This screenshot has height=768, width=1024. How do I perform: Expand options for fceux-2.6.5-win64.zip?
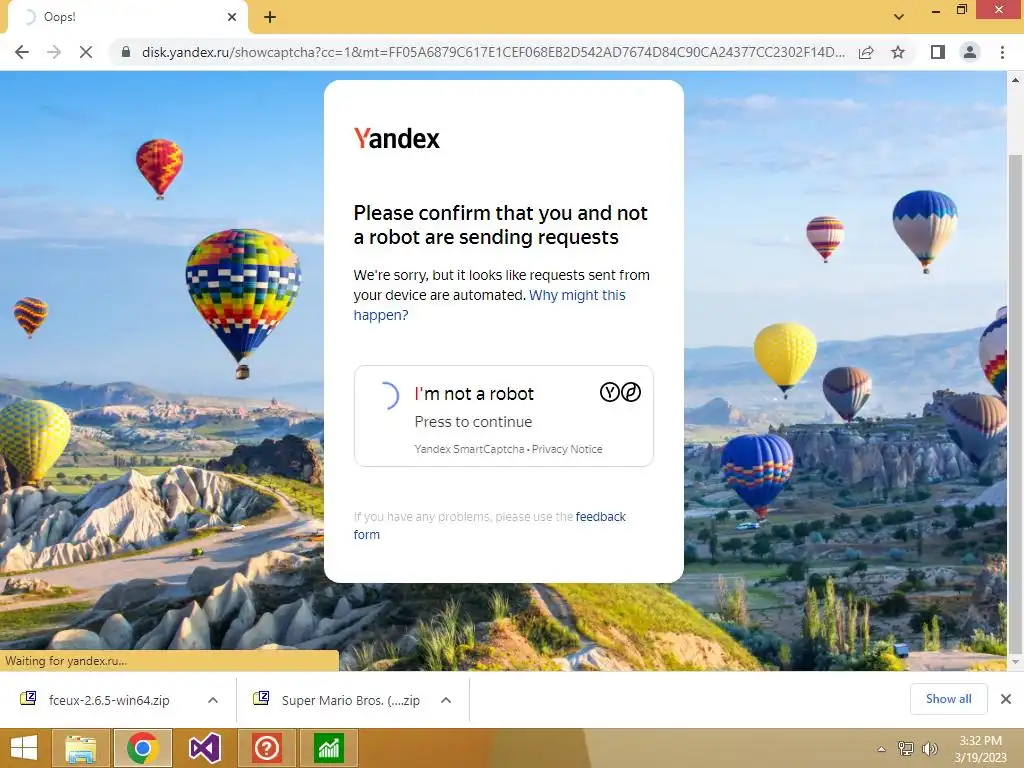213,700
